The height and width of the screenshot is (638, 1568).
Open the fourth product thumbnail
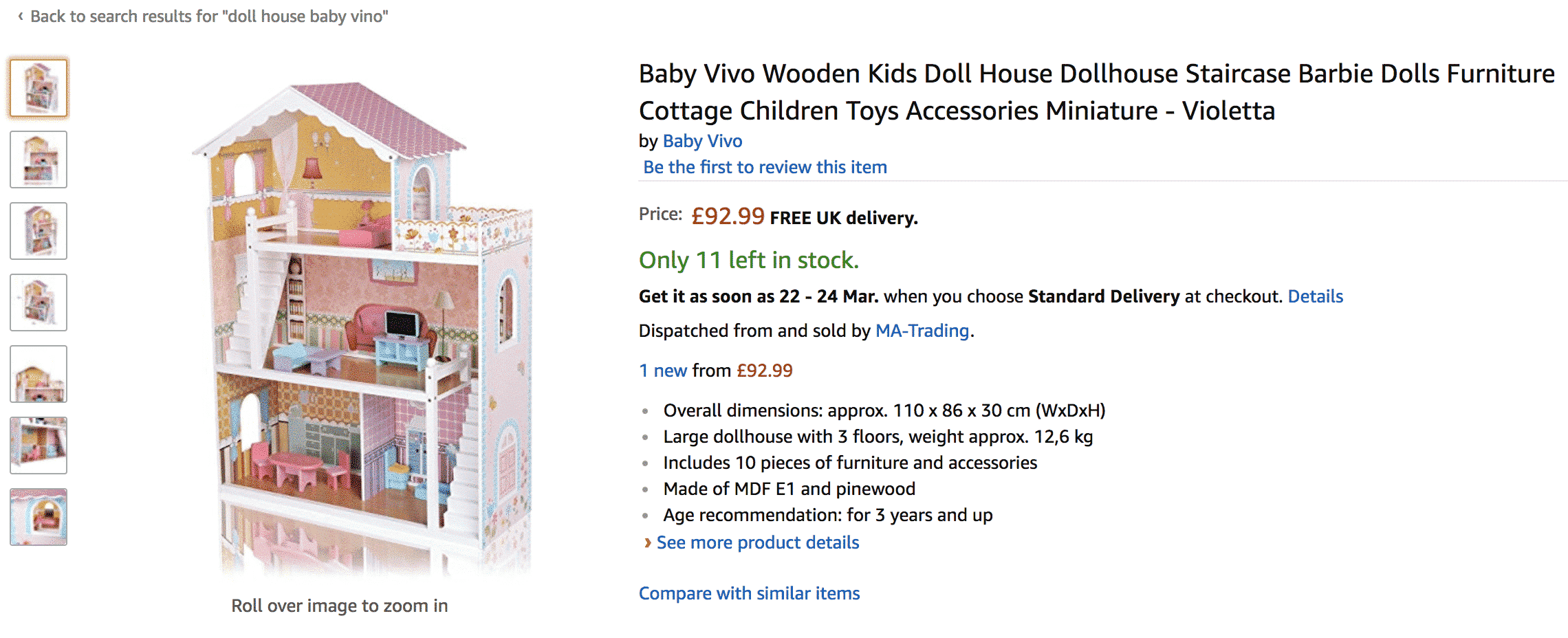click(x=39, y=302)
